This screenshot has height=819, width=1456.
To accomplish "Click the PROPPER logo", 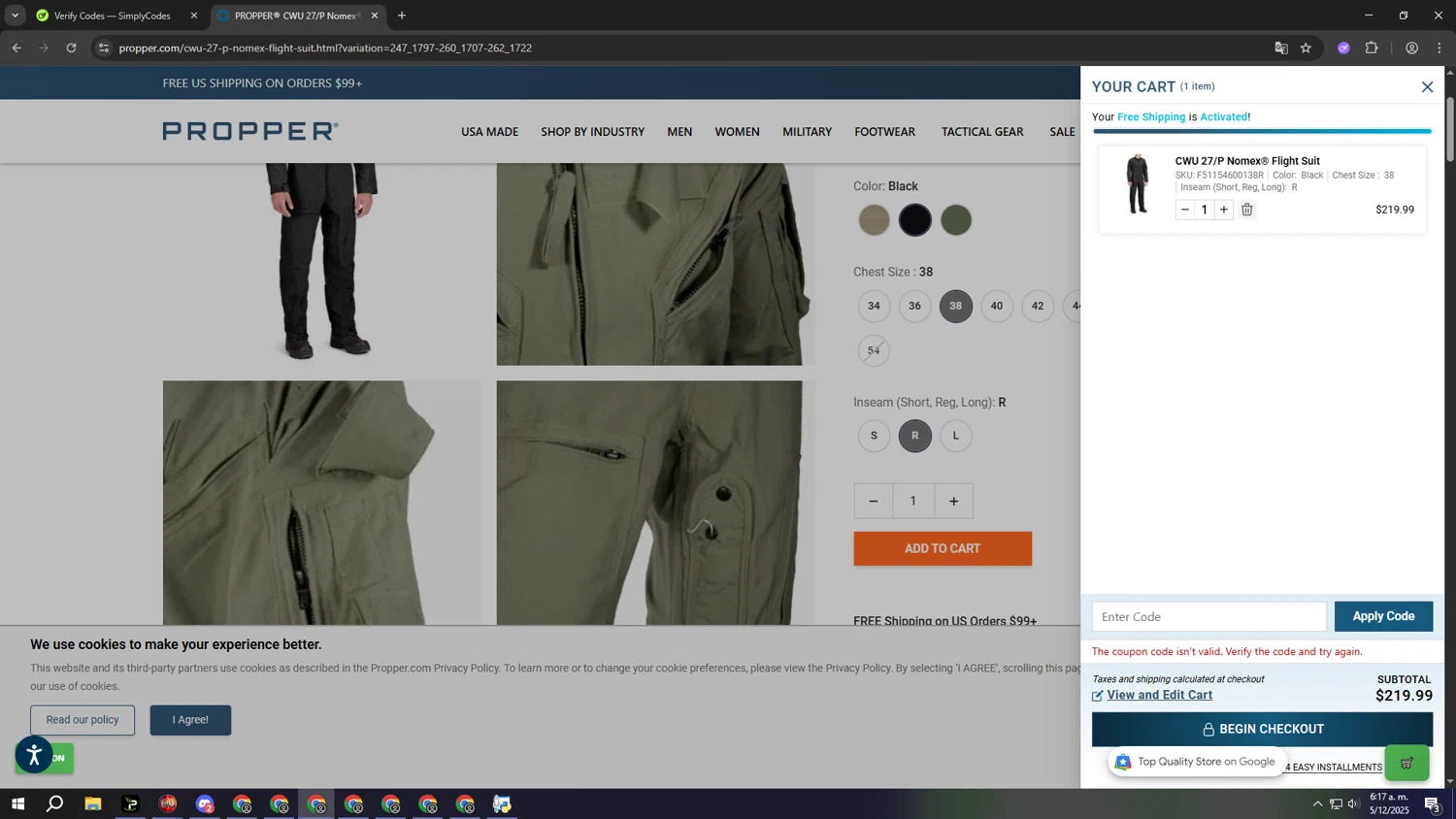I will [x=250, y=131].
